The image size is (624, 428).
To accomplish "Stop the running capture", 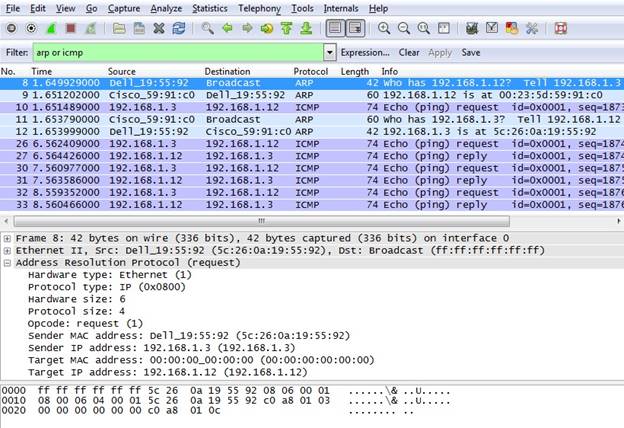I will tap(71, 28).
